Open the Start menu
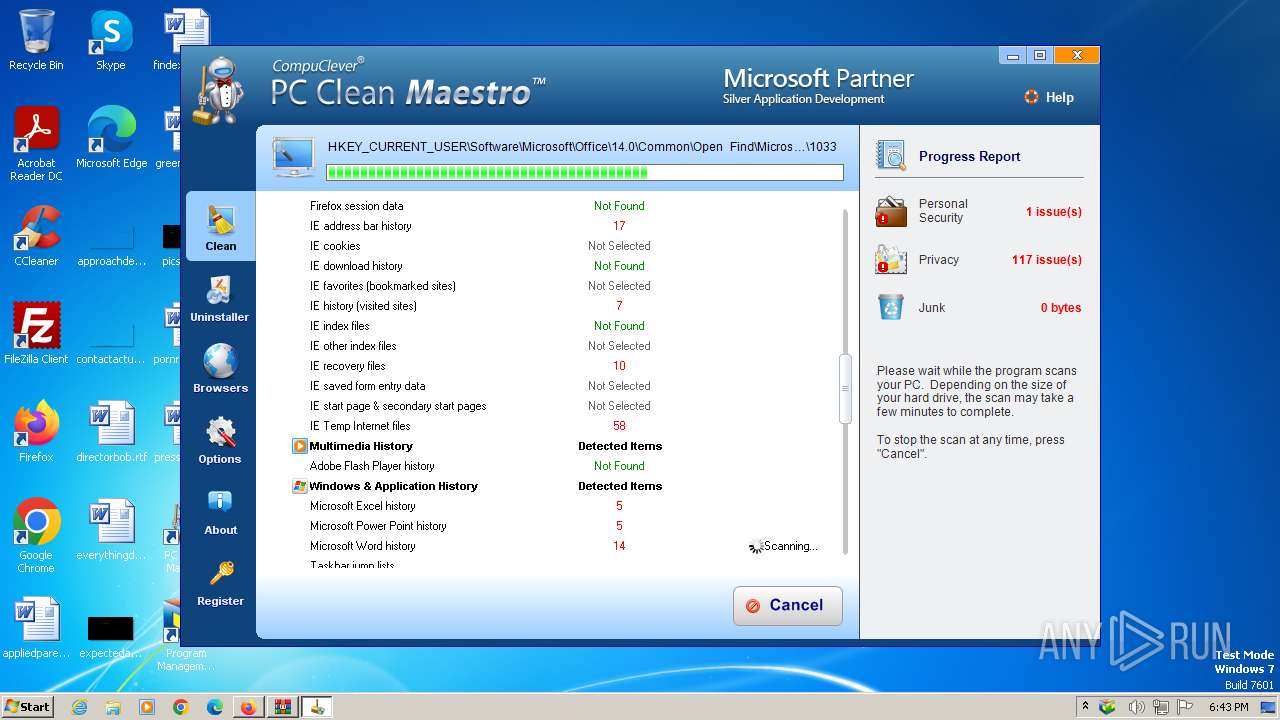Screen dimensions: 1280x720 27,706
